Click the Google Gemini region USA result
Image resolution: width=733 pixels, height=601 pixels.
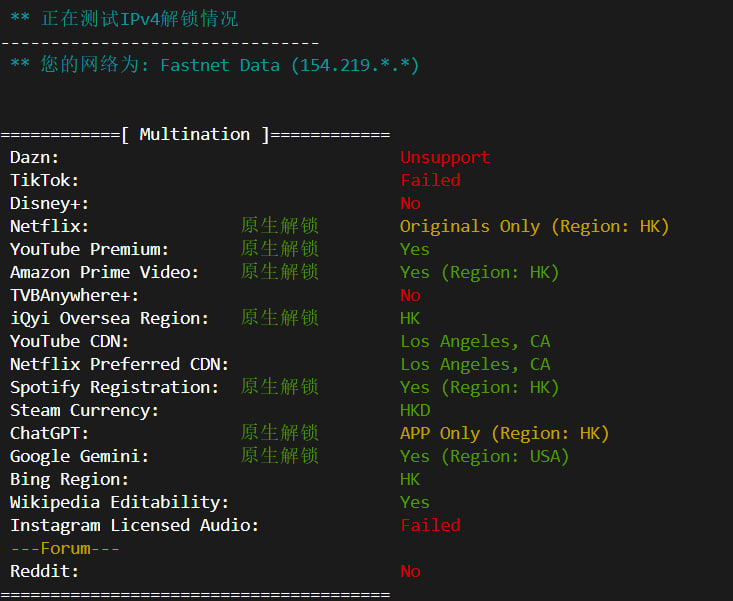point(484,456)
